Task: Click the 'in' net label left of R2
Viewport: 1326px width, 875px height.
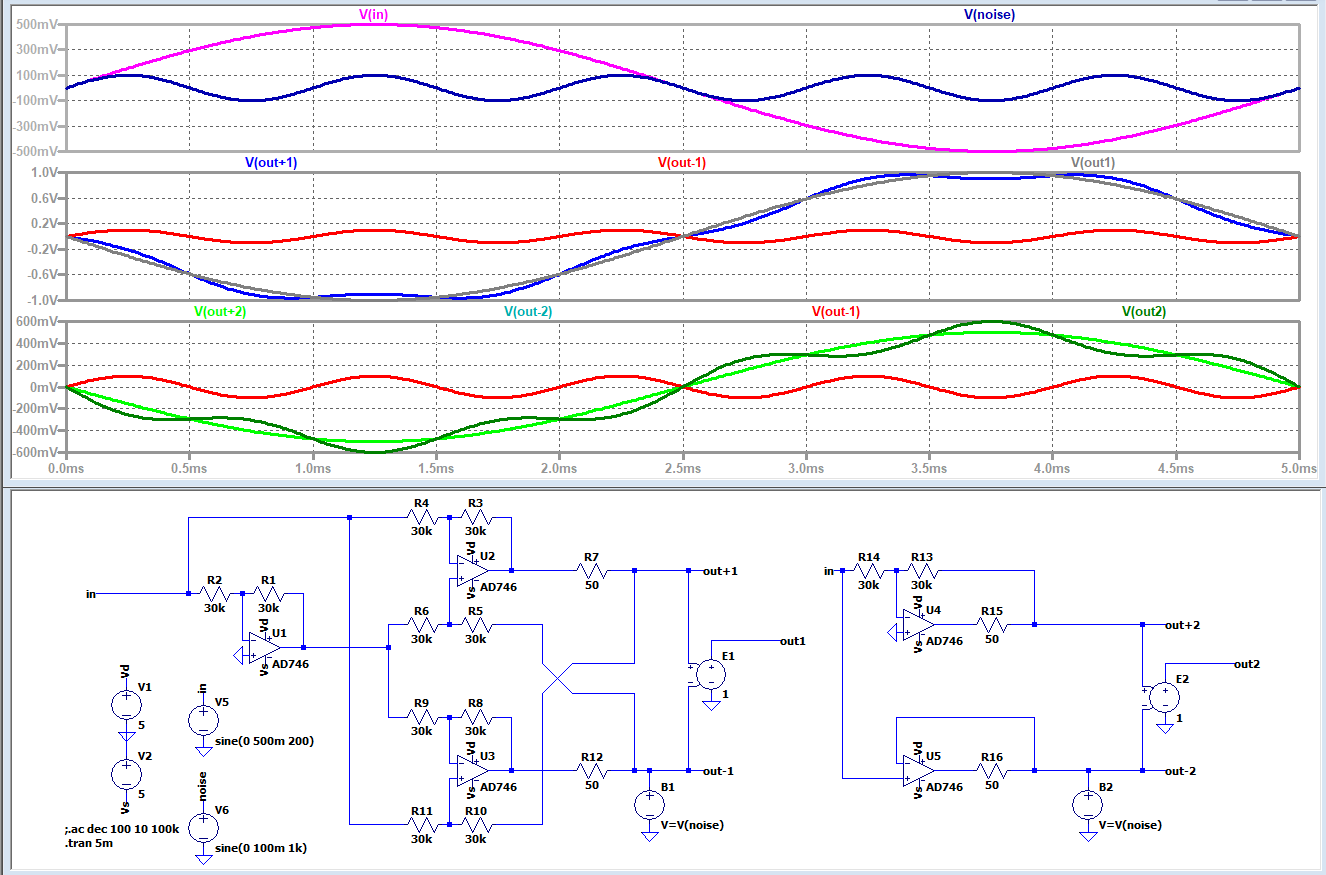Action: coord(91,593)
